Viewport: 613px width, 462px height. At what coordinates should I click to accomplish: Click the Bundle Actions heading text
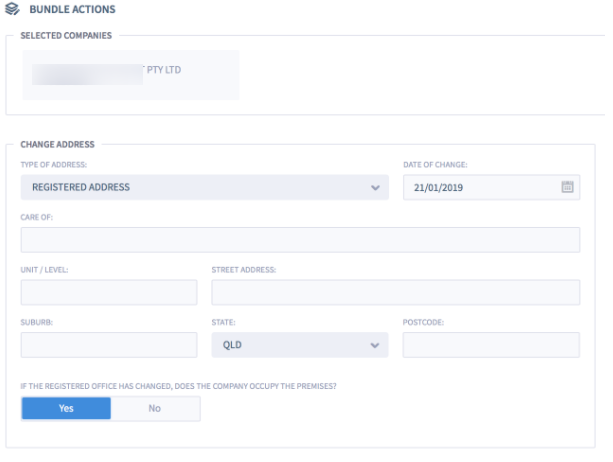[72, 10]
